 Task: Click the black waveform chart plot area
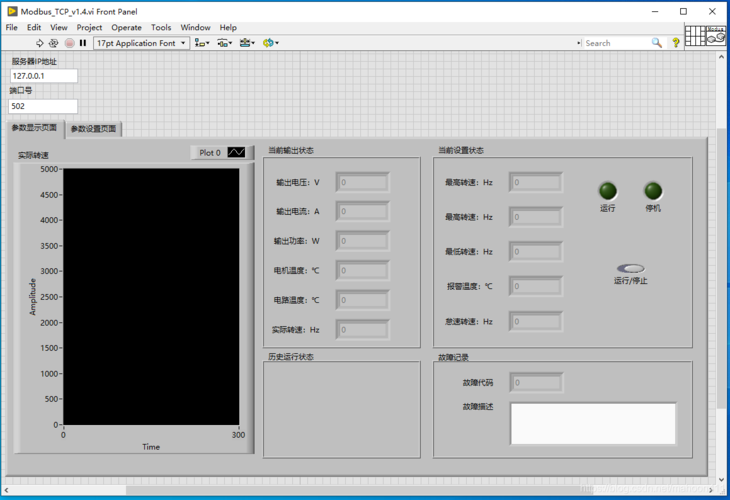click(x=151, y=297)
